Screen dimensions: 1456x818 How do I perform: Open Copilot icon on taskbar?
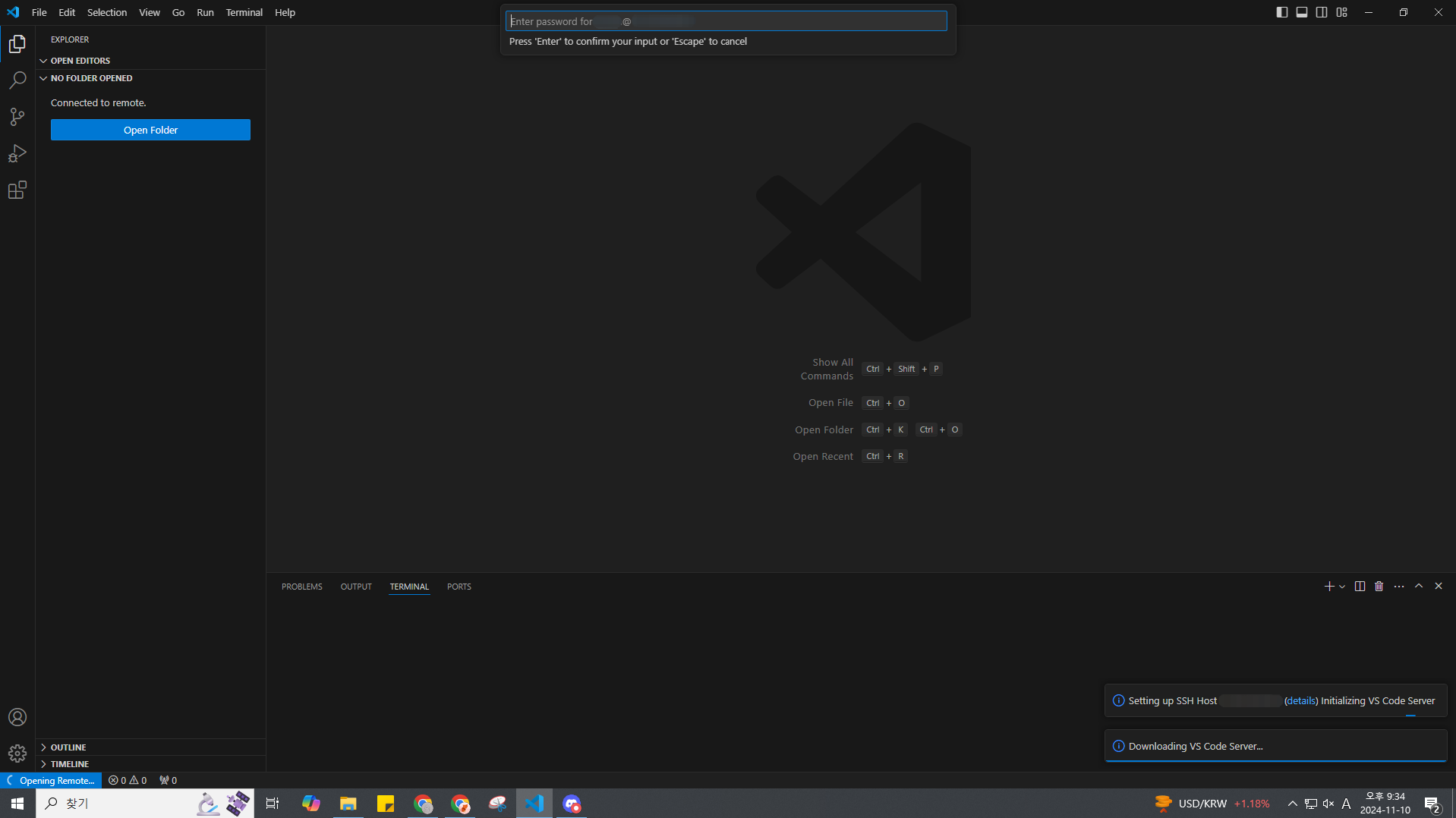[310, 803]
